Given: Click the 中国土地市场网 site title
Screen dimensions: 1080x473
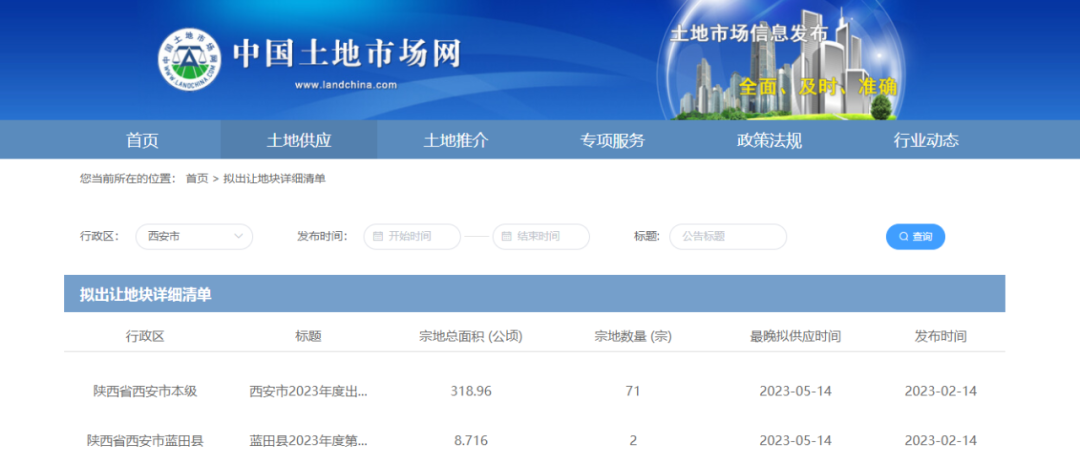Looking at the screenshot, I should (346, 54).
